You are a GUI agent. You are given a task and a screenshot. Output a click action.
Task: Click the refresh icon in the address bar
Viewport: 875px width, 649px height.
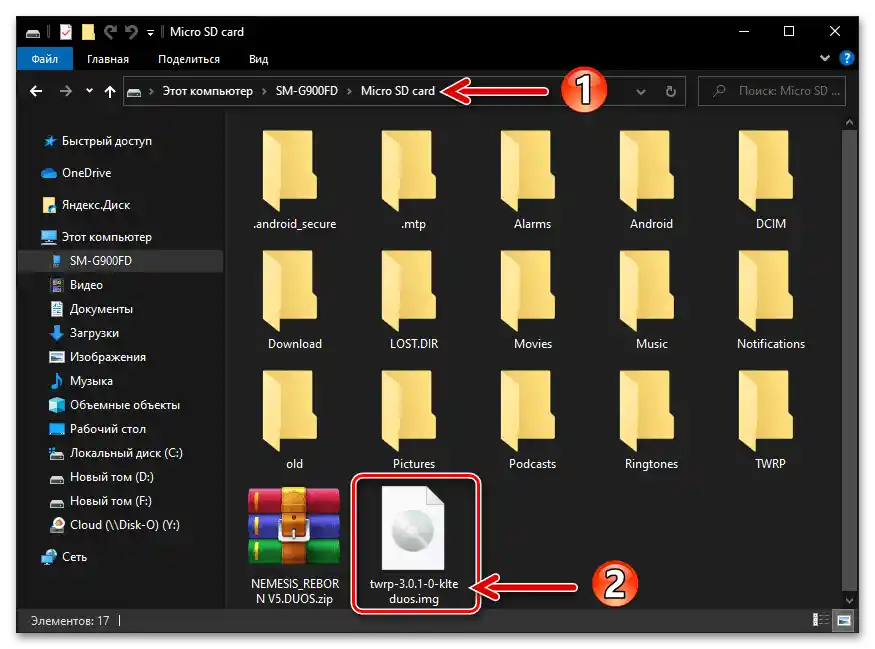[670, 91]
